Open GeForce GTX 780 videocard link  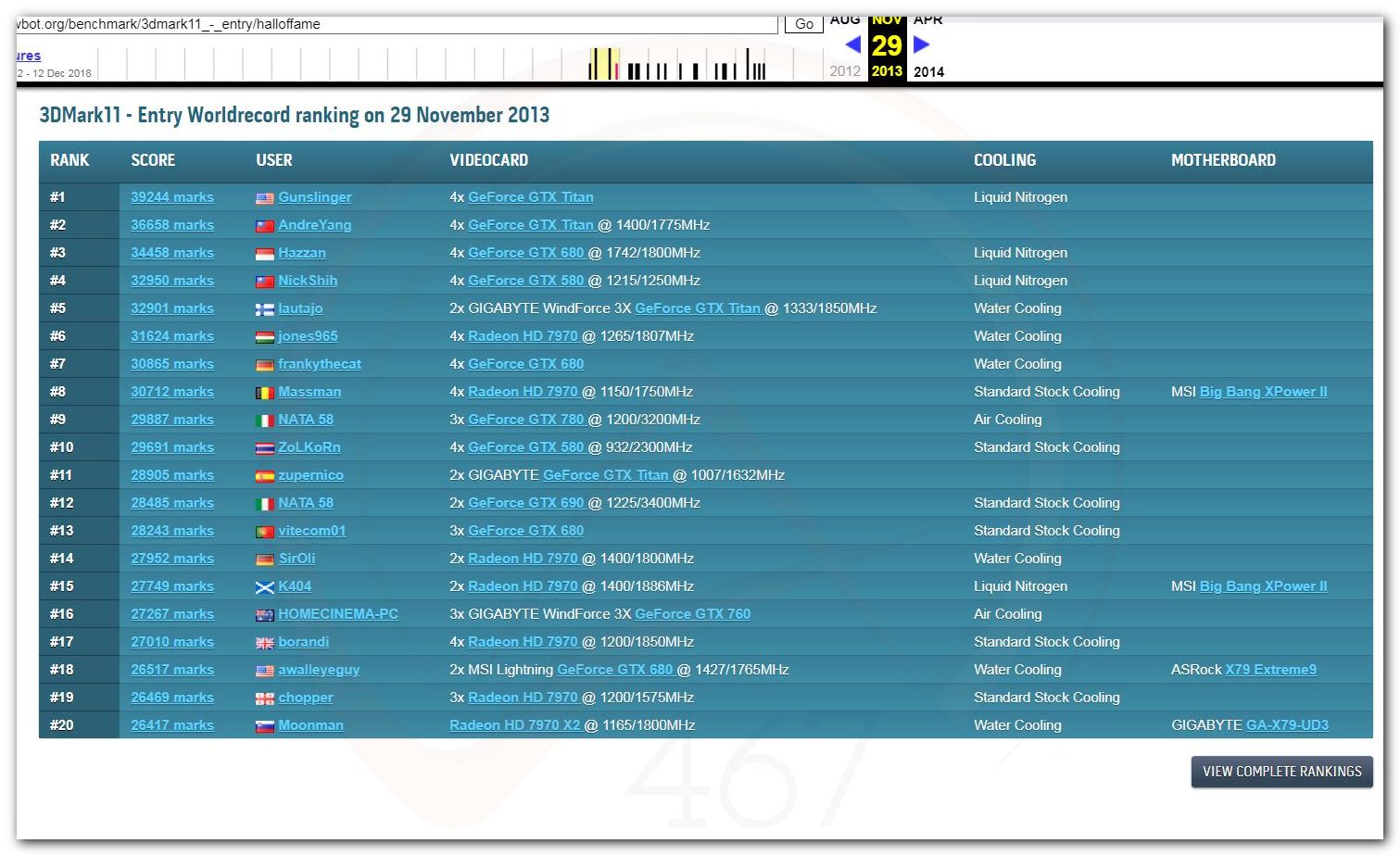526,420
